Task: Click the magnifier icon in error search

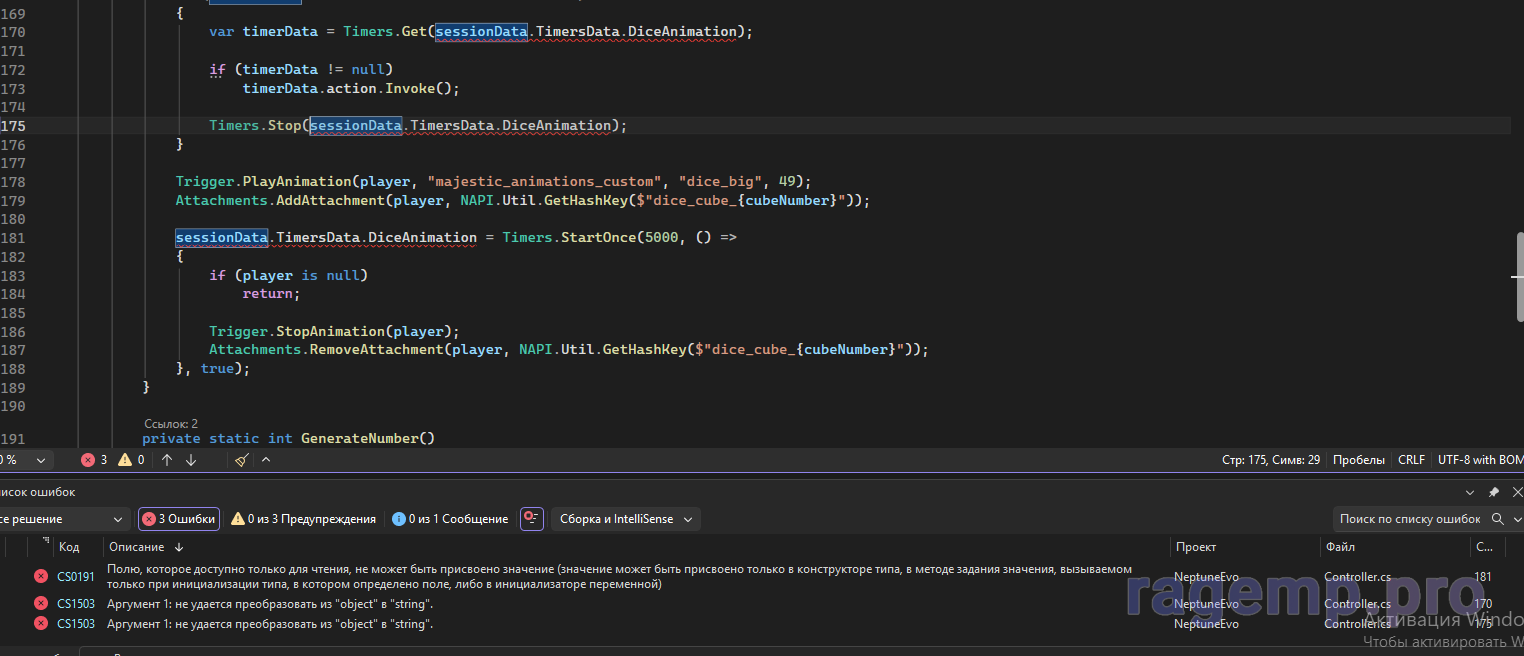Action: [x=1497, y=519]
